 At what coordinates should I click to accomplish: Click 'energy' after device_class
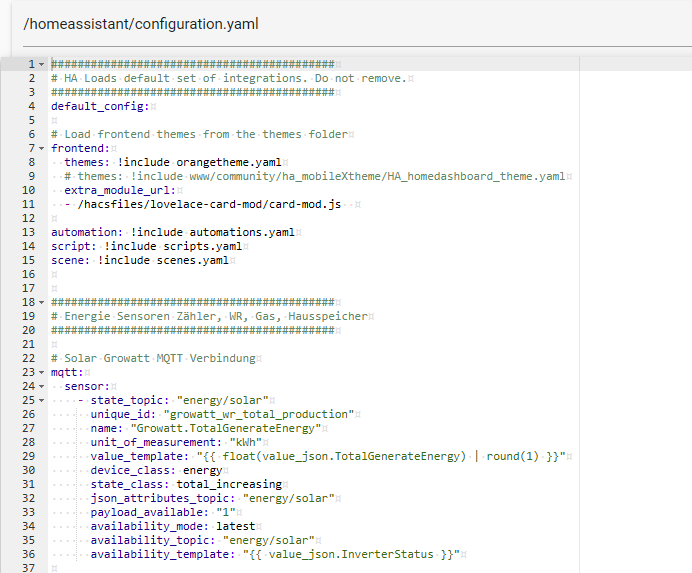(203, 470)
